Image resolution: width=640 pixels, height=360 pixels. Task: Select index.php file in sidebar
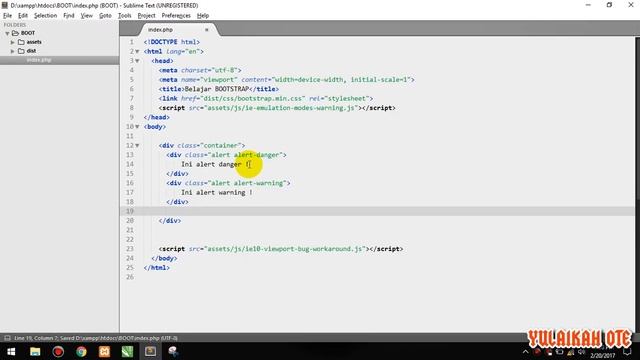[x=39, y=60]
